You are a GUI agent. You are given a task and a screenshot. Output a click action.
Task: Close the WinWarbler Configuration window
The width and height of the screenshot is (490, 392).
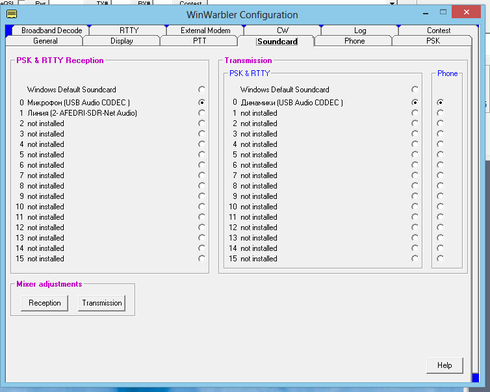point(466,12)
